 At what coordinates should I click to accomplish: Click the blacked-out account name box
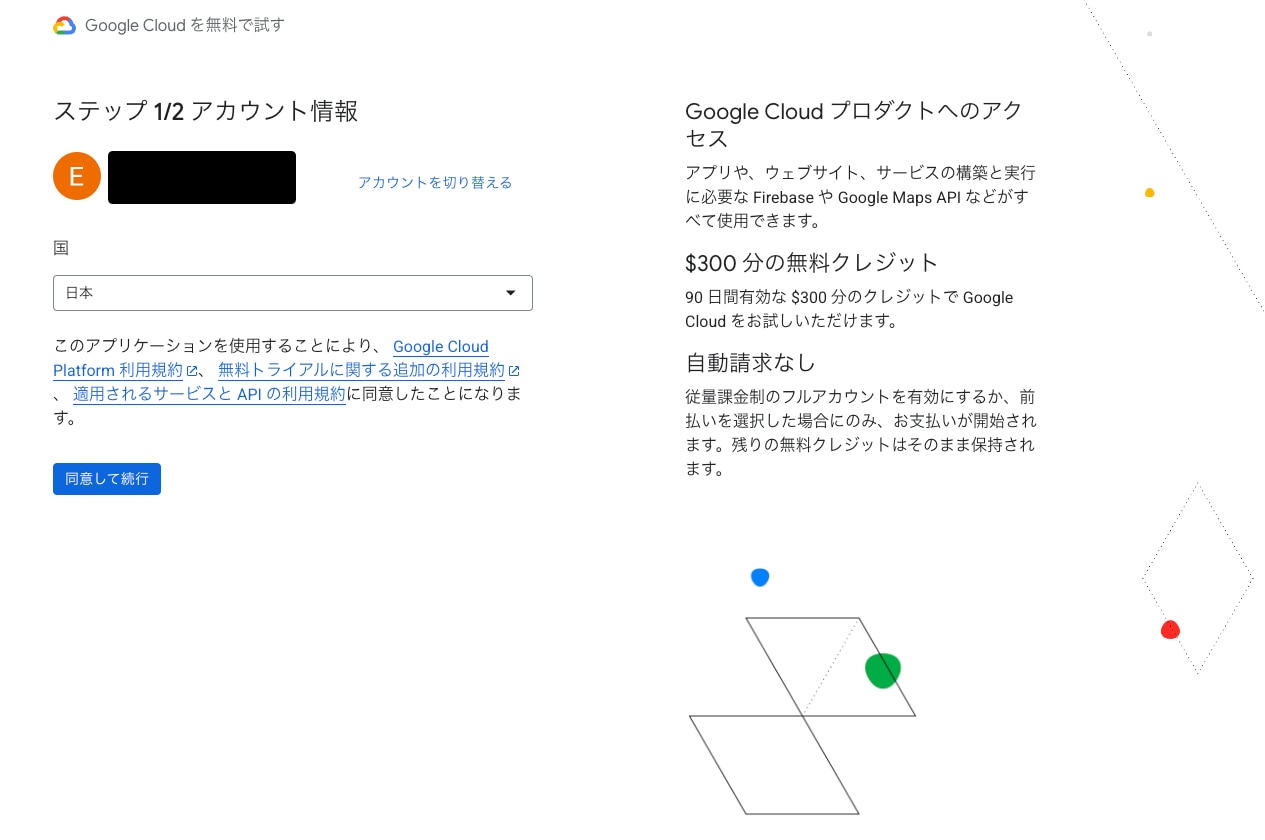tap(202, 177)
